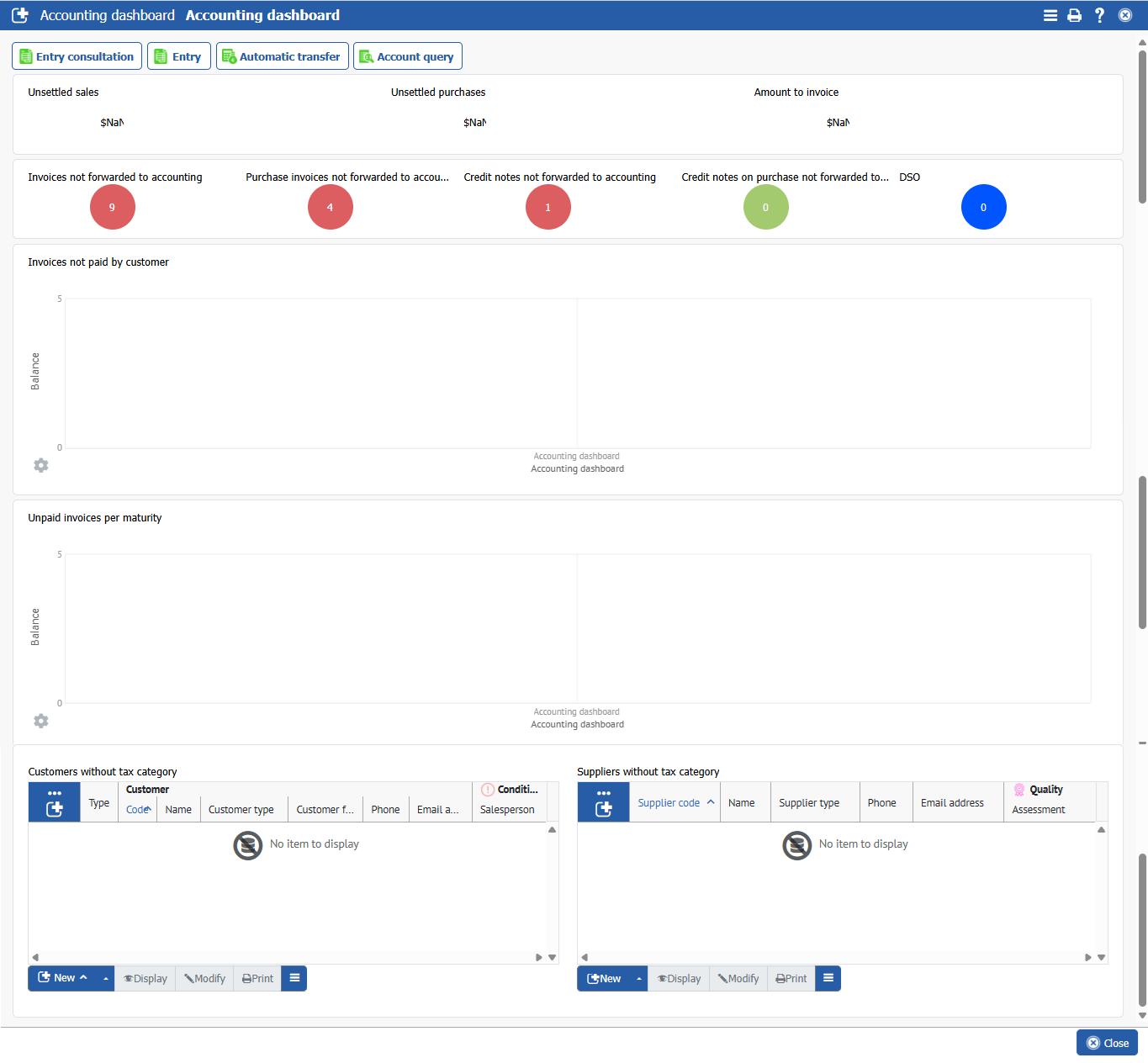Expand the New dropdown arrow under suppliers table
This screenshot has width=1148, height=1063.
[639, 978]
